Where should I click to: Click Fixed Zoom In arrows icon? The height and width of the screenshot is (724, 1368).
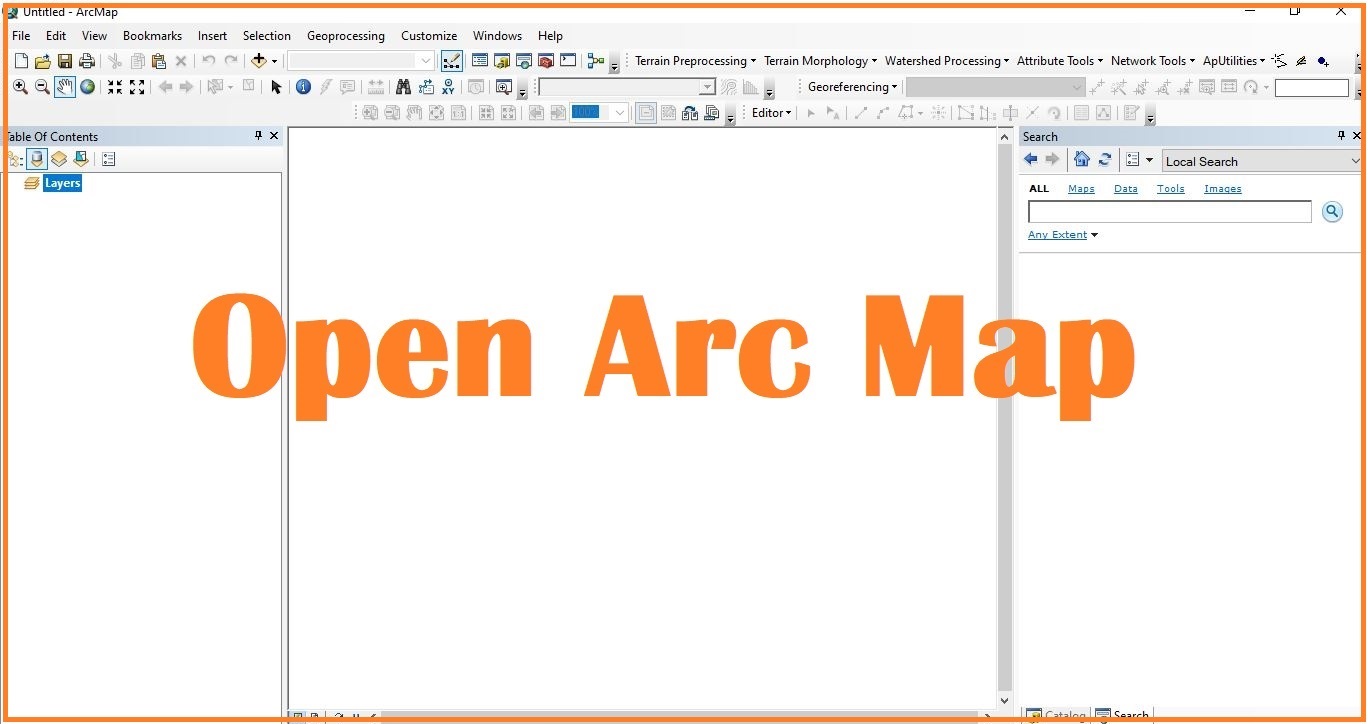pos(115,87)
